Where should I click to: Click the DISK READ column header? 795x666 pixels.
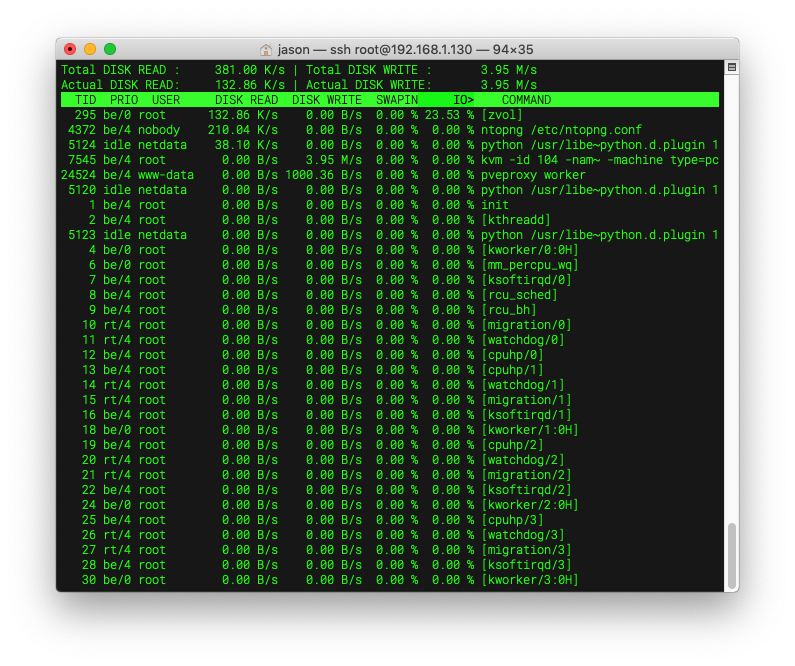pyautogui.click(x=246, y=100)
